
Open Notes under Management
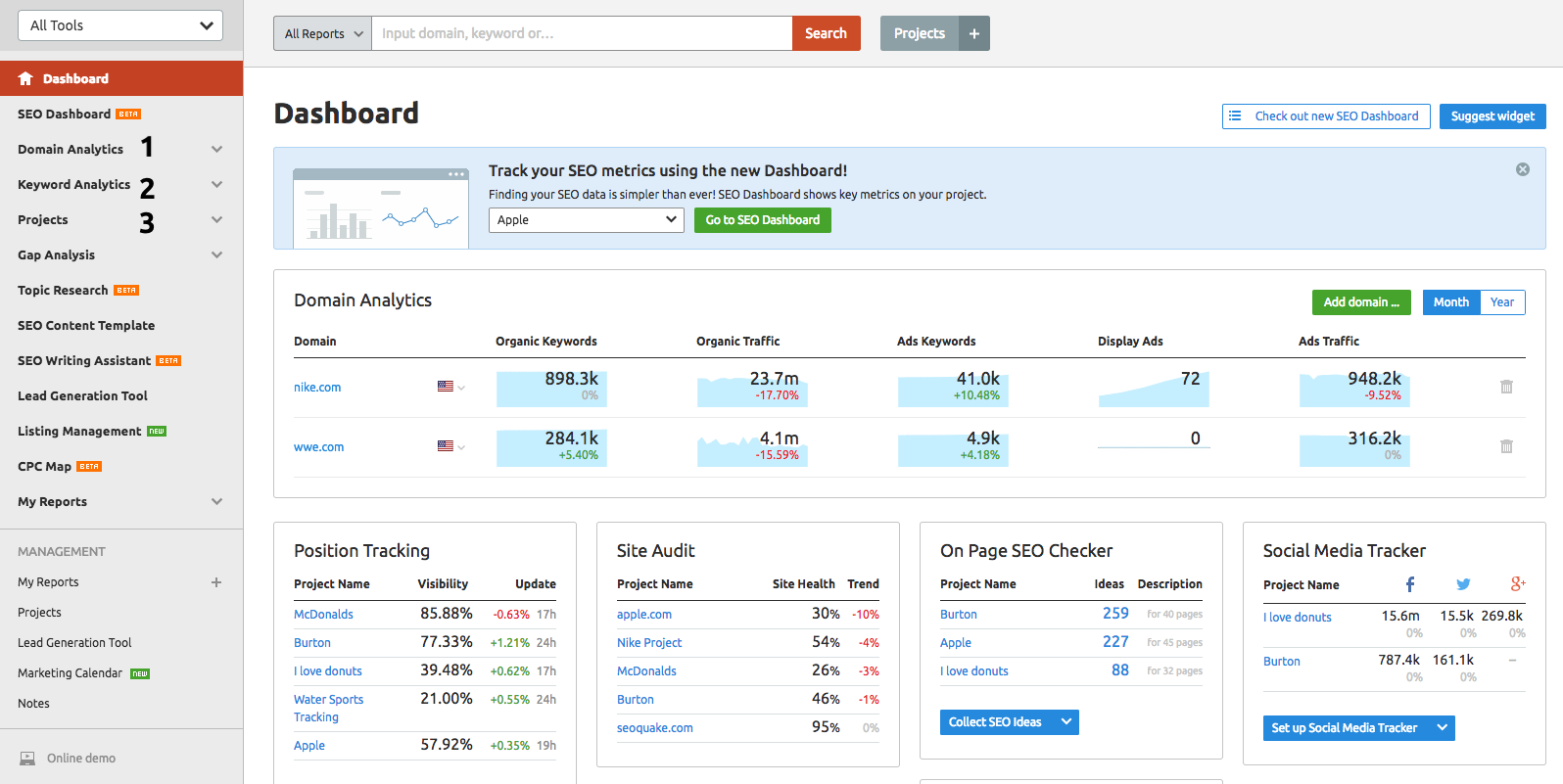click(33, 704)
